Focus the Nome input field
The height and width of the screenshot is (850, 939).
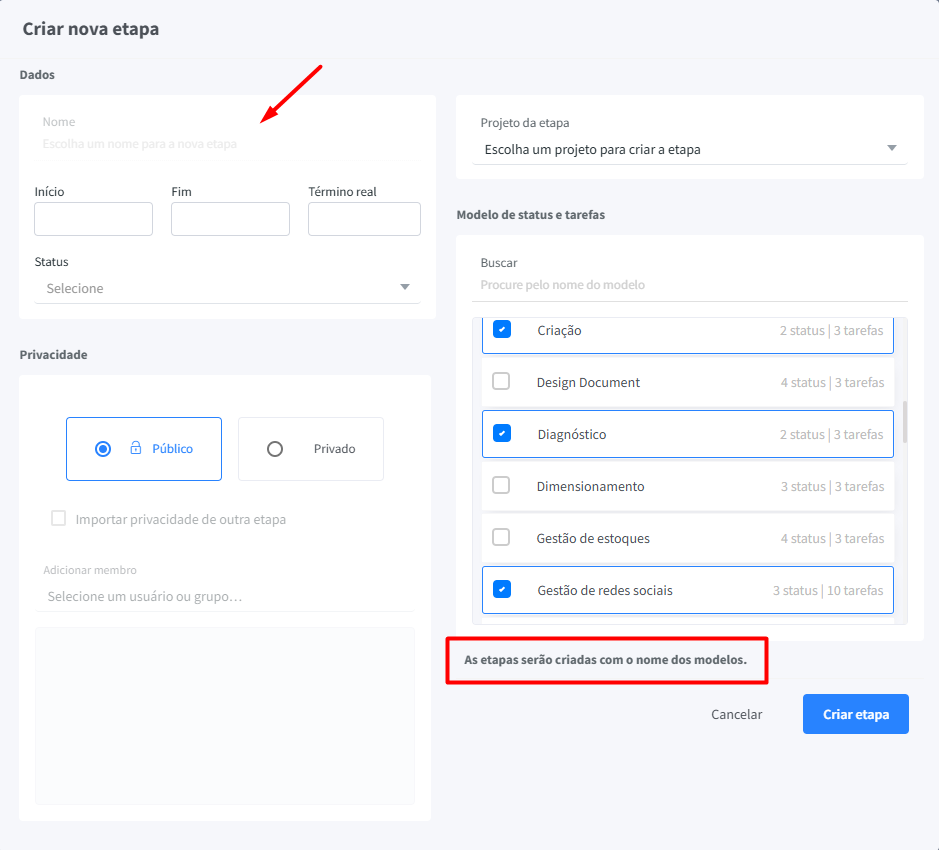coord(228,144)
